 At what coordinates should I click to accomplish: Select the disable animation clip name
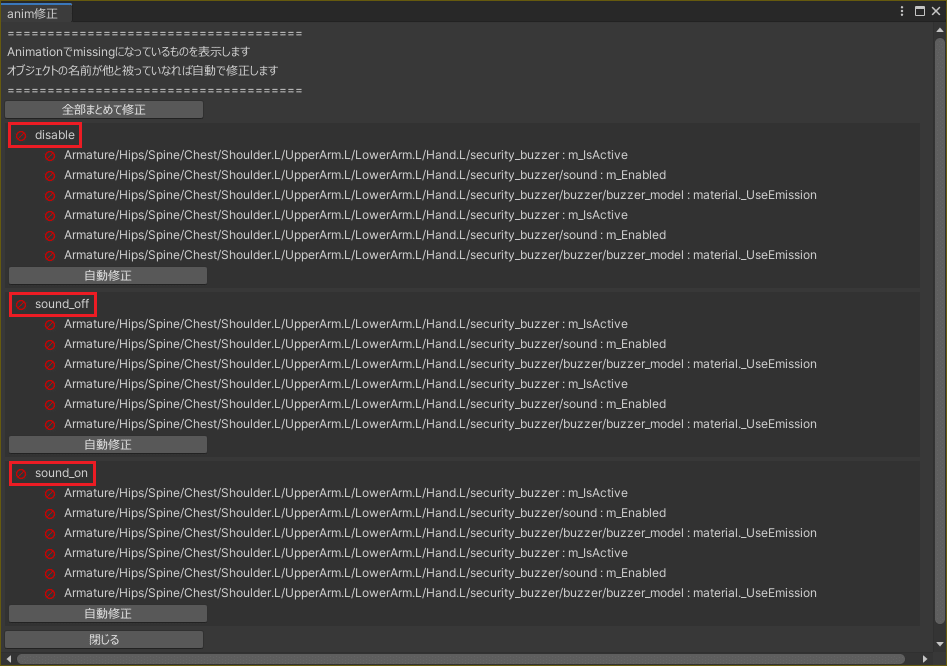coord(55,135)
